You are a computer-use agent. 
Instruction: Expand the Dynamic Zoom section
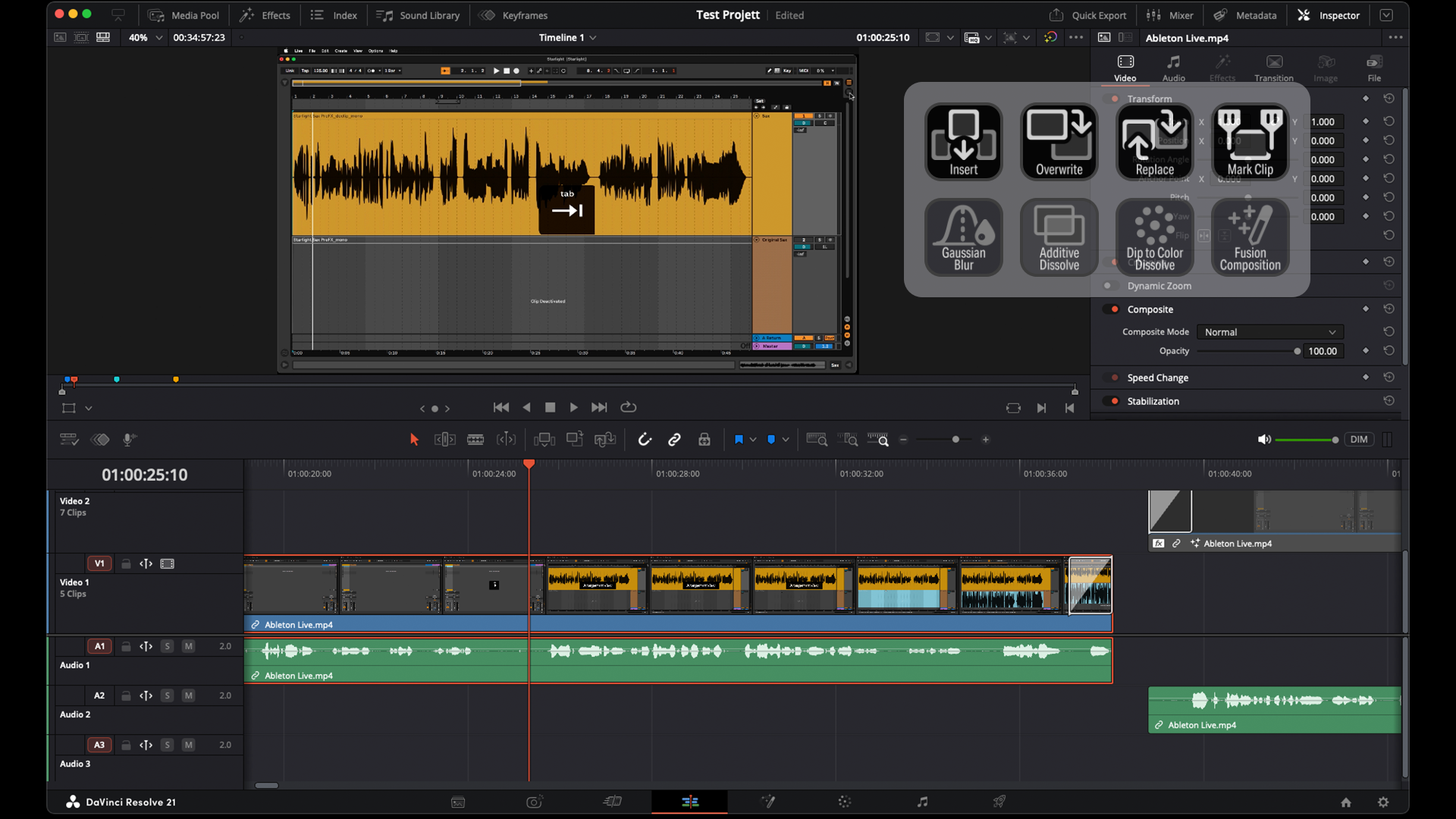pyautogui.click(x=1159, y=286)
